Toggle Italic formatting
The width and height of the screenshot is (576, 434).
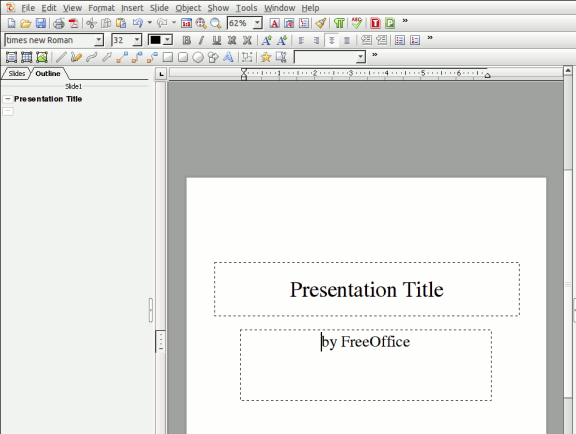click(201, 40)
